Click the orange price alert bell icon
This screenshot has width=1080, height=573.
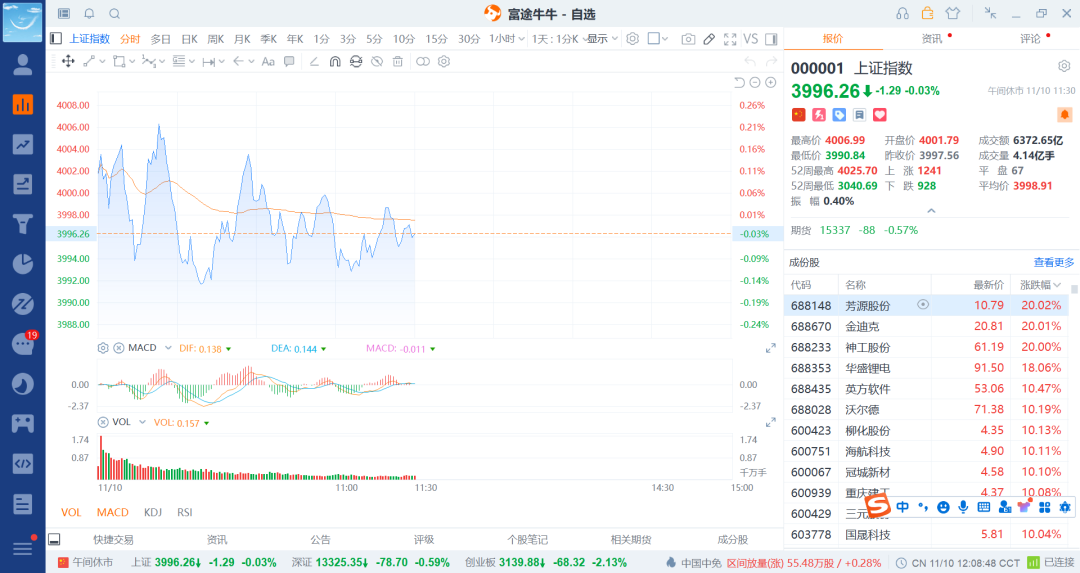pos(1064,114)
